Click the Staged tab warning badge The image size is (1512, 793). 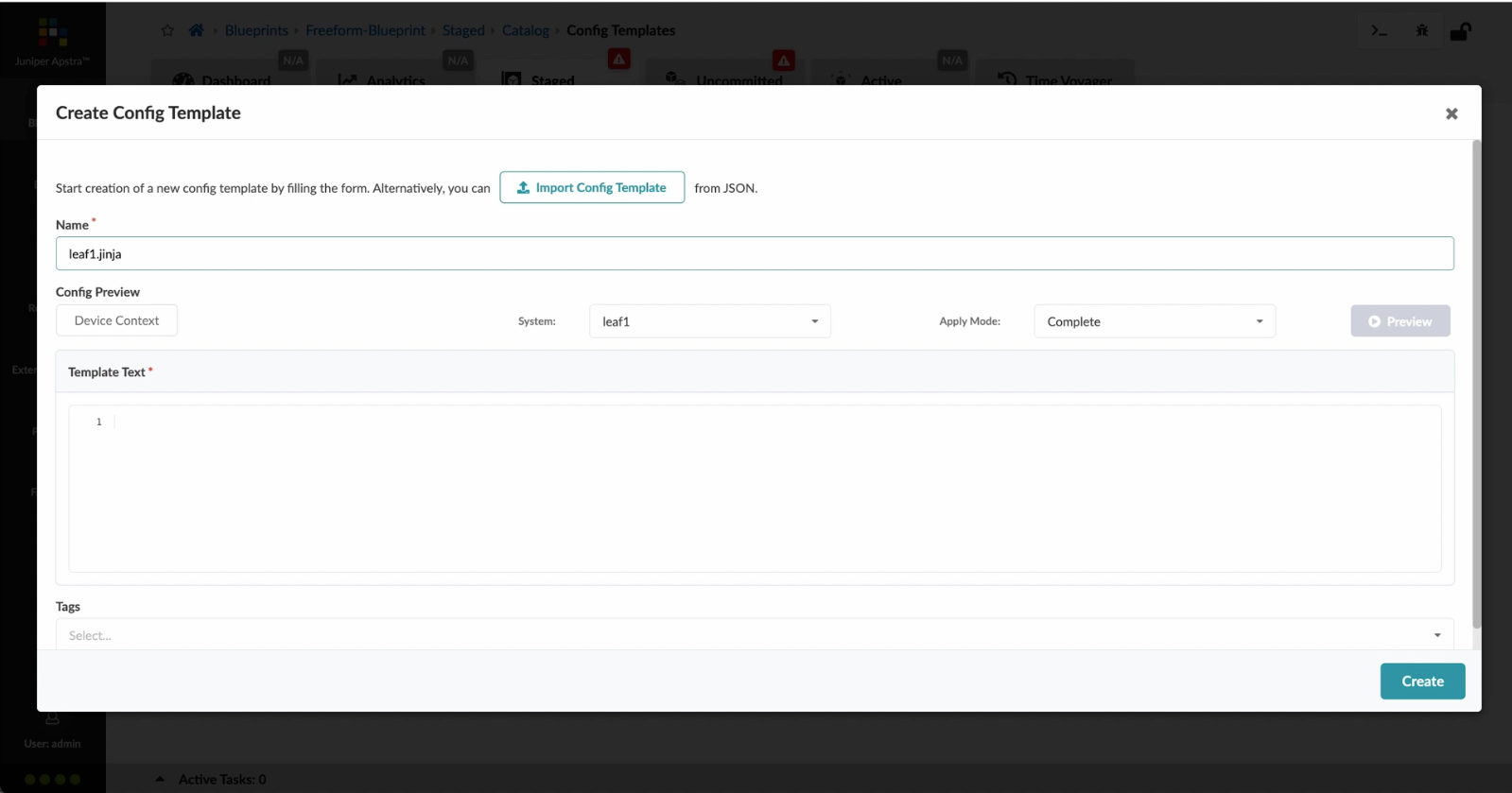[x=618, y=60]
